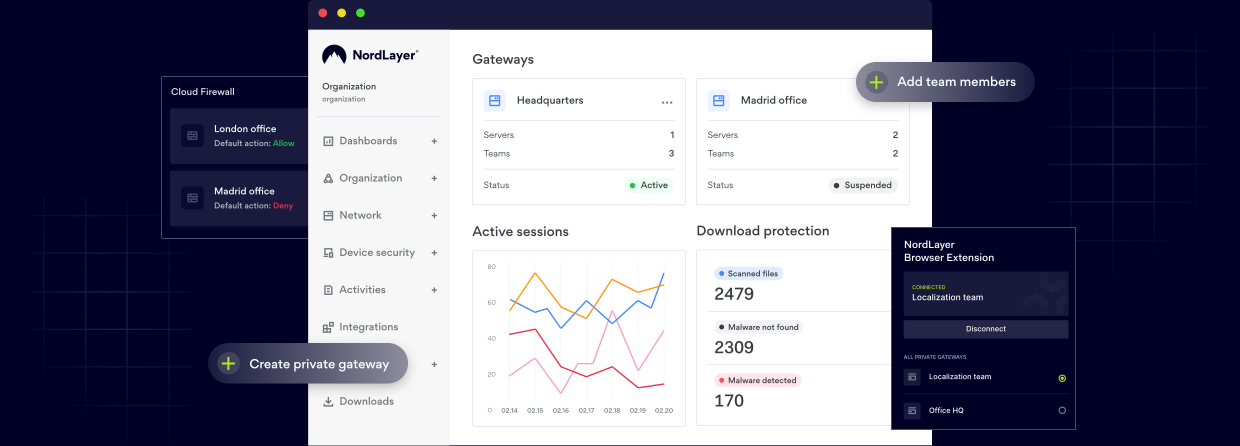This screenshot has height=446, width=1240.
Task: Click the connected Localization team banner
Action: click(x=986, y=293)
